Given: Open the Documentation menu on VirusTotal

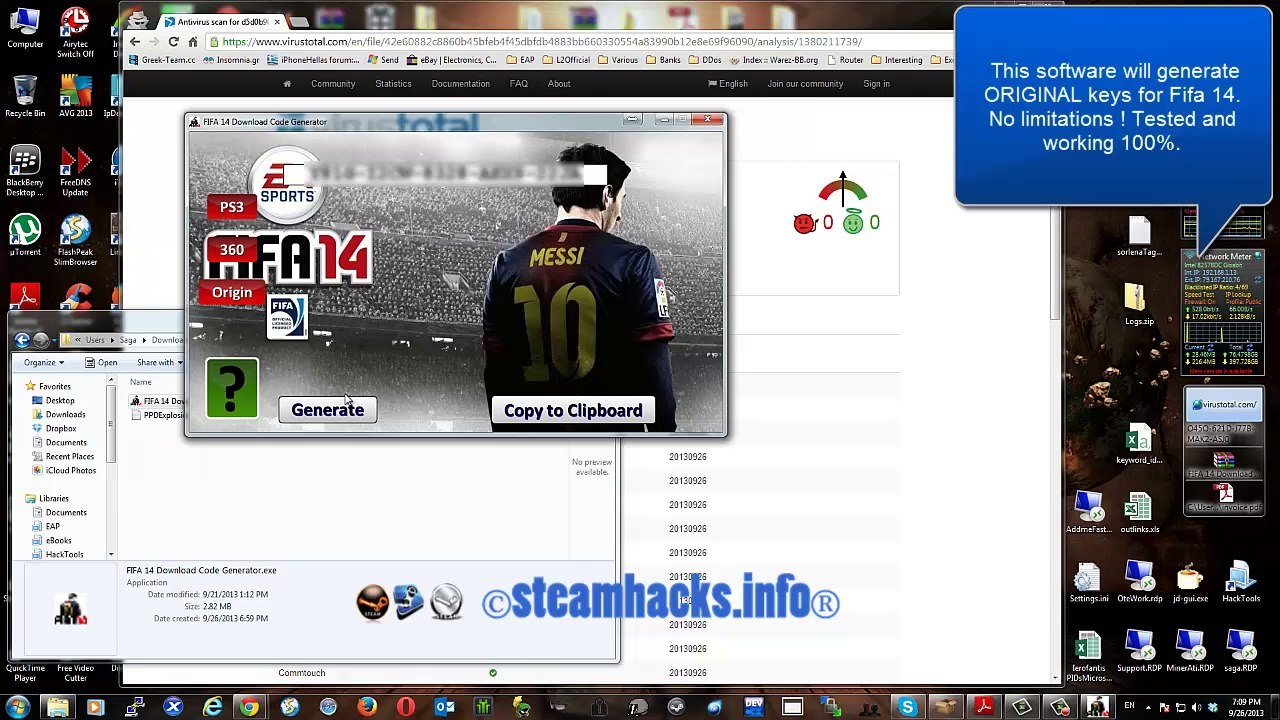Looking at the screenshot, I should coord(461,84).
